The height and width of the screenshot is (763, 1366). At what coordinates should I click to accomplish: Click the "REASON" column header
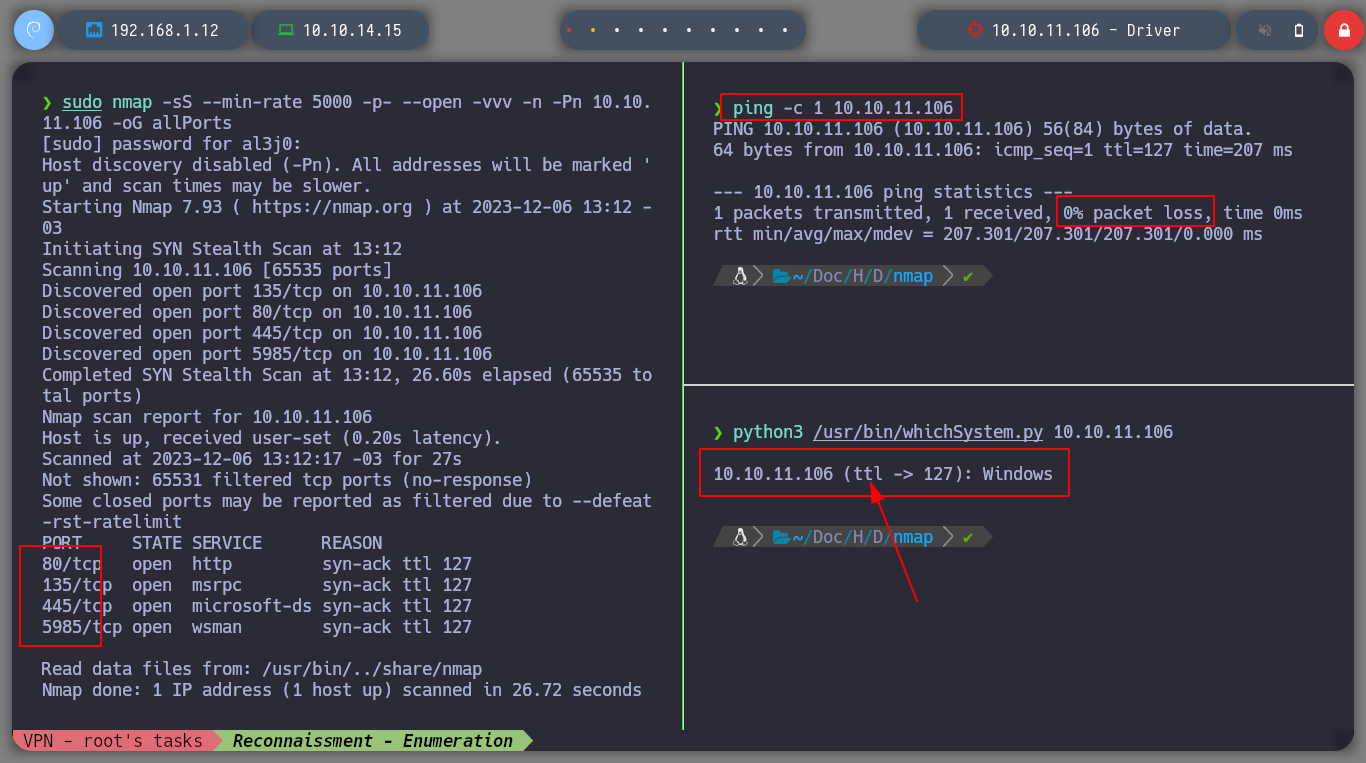[352, 543]
